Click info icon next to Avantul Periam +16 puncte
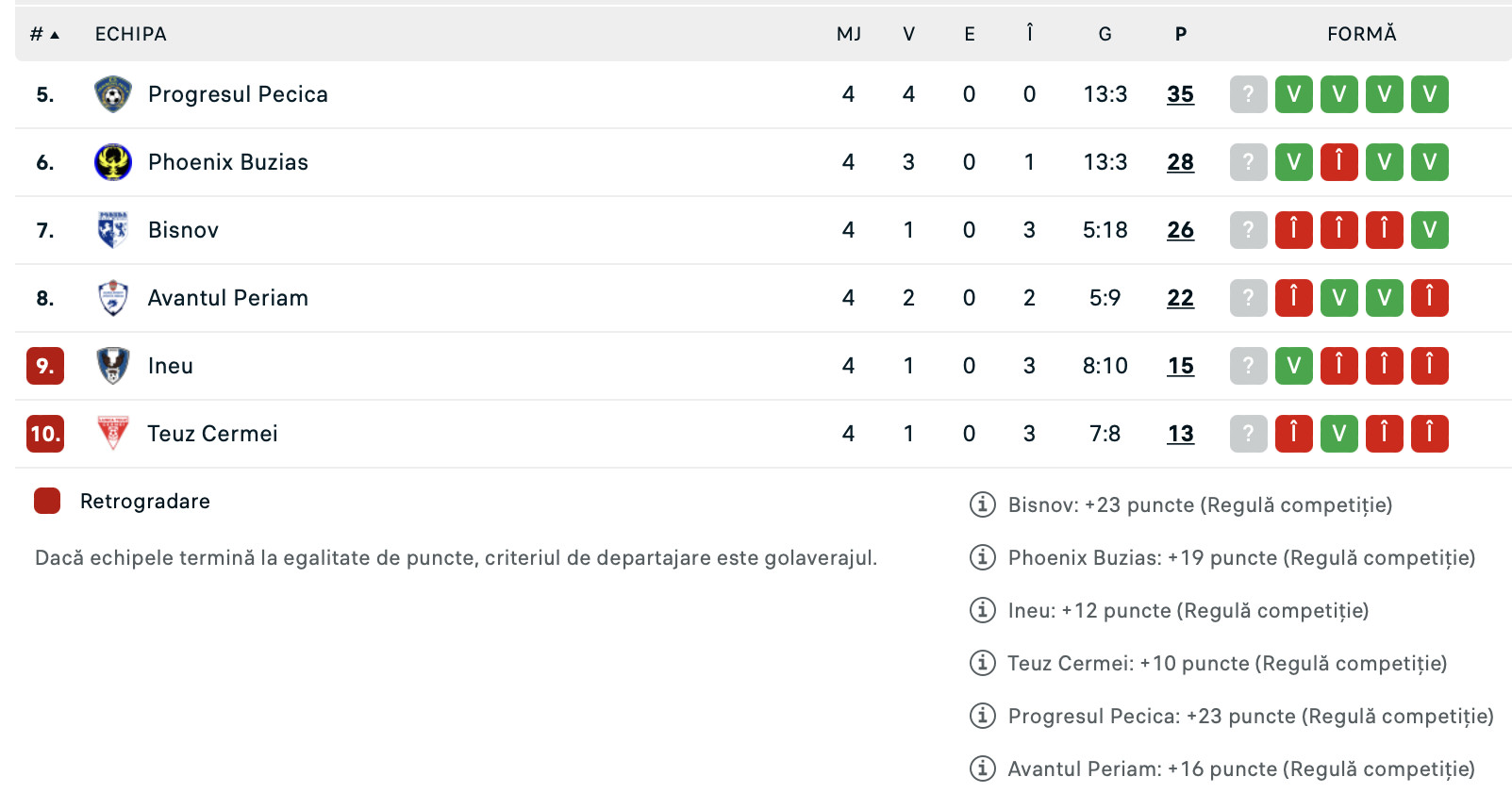 [x=983, y=768]
